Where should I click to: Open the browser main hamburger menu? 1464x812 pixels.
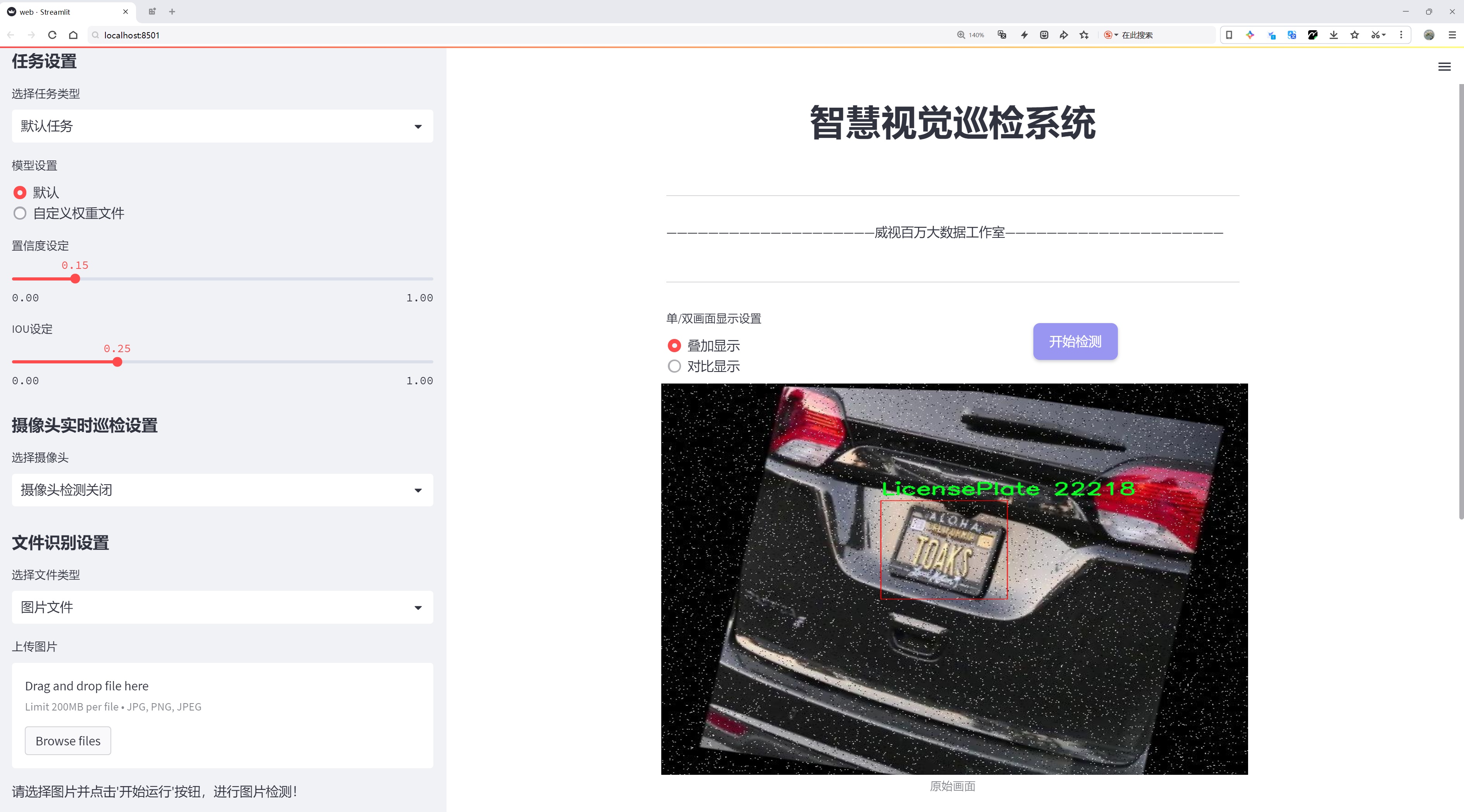[1452, 34]
